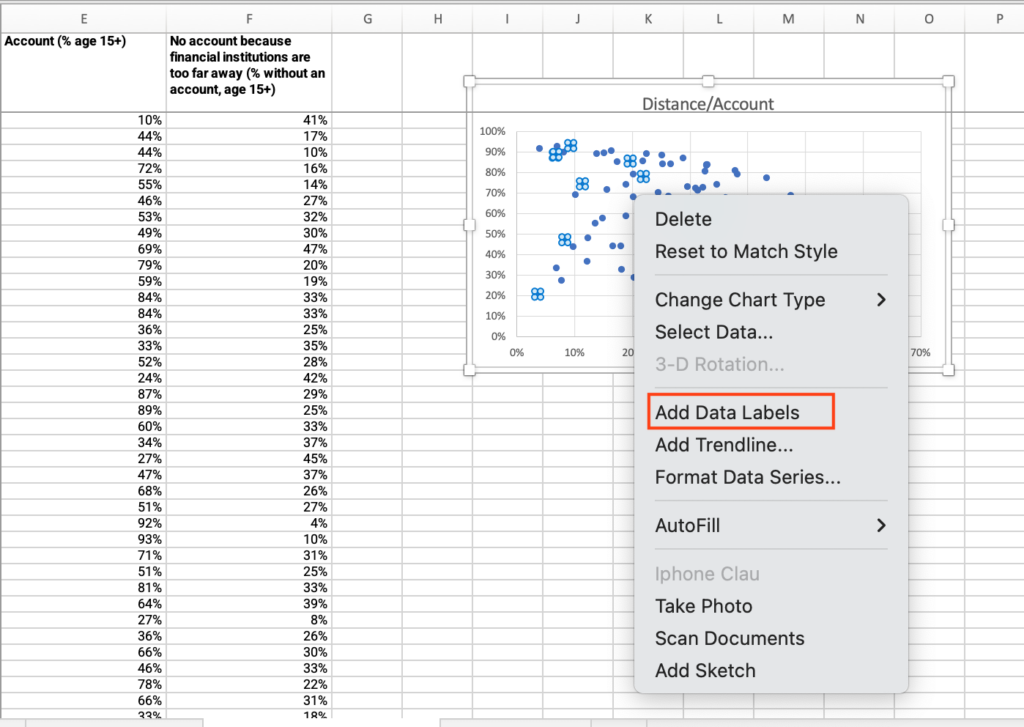Select the cell showing 87%
The image size is (1024, 727).
[x=84, y=395]
